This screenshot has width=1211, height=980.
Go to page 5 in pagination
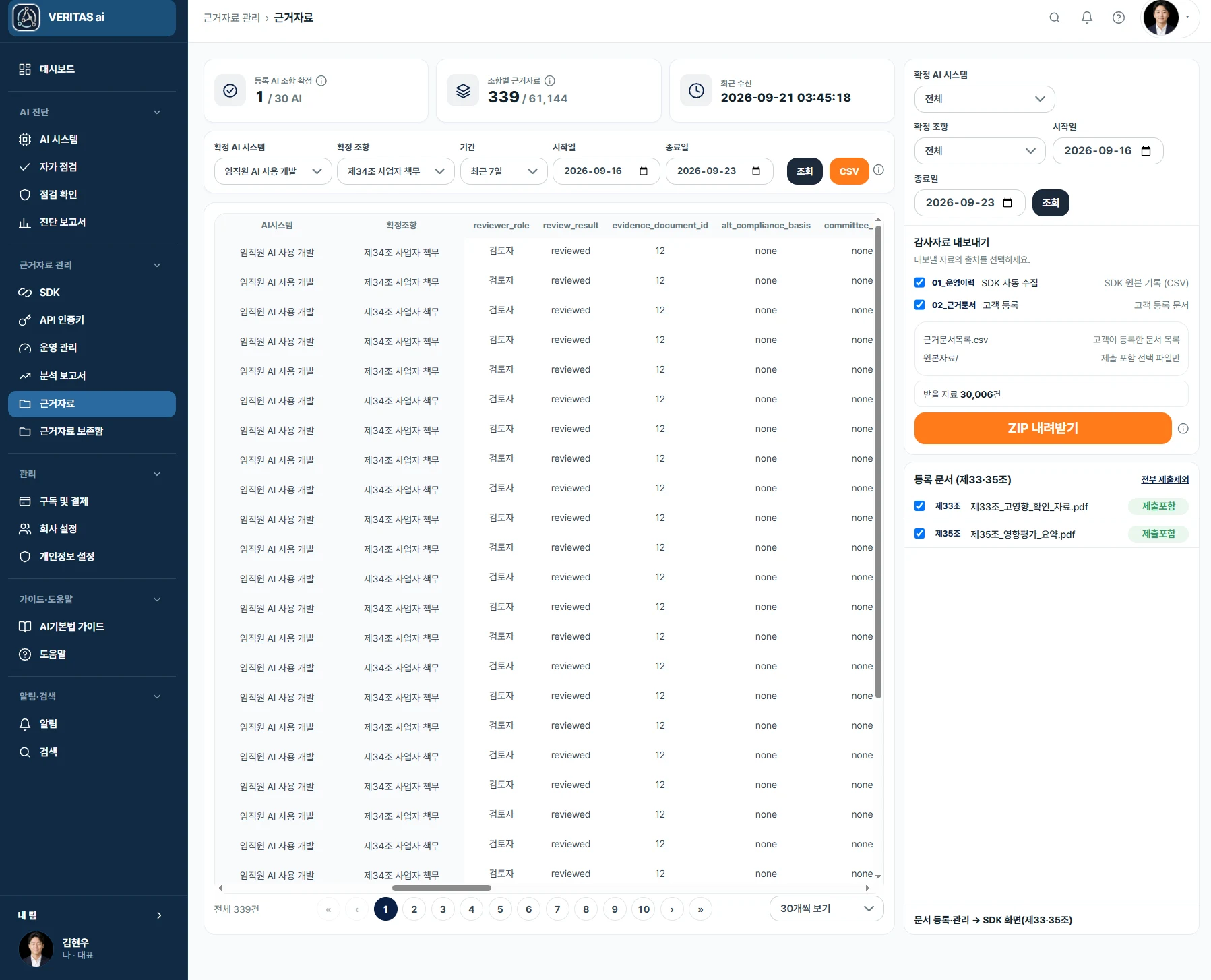click(500, 909)
